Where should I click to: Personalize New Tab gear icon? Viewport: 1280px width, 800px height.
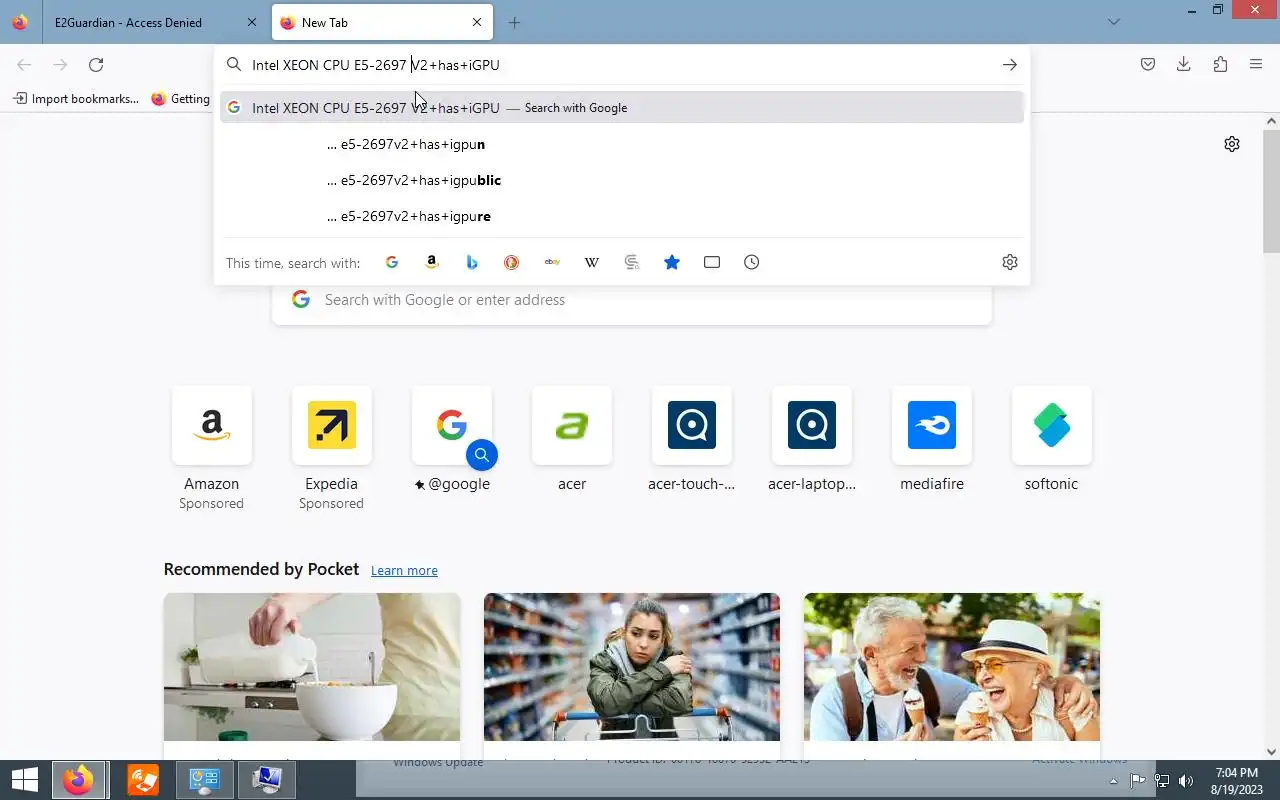pos(1232,144)
